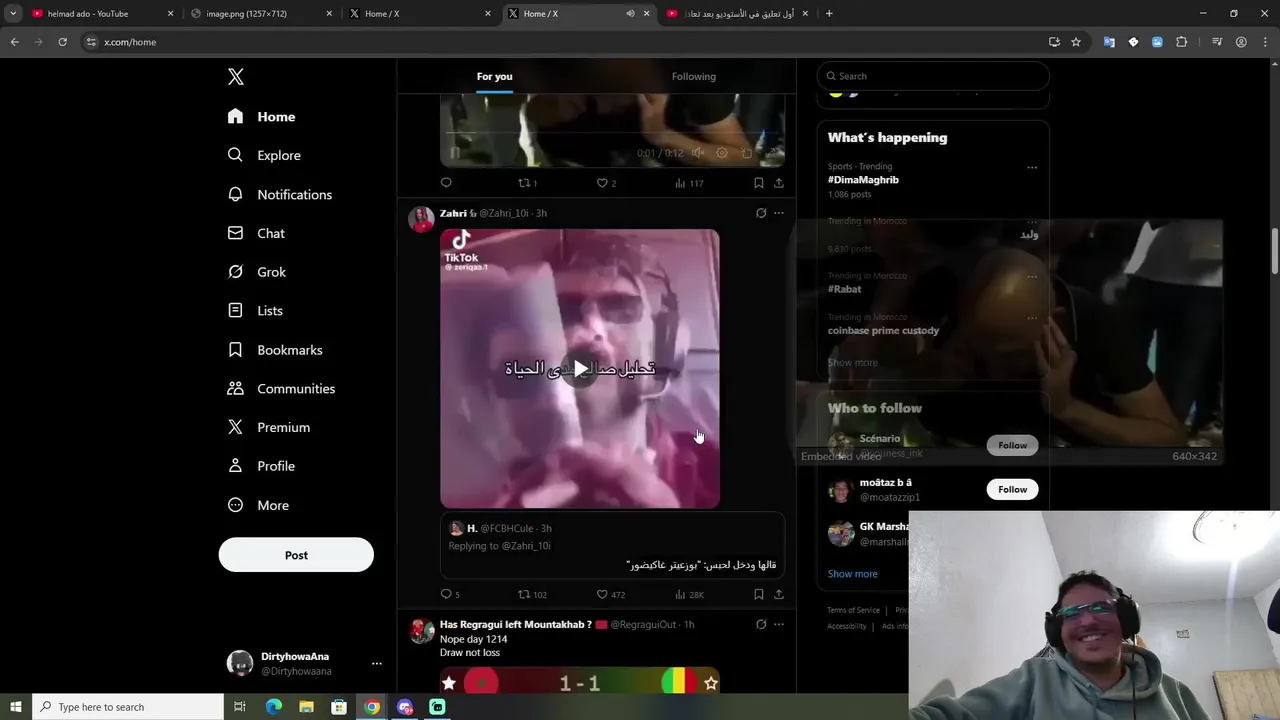Pause the top video

click(x=455, y=153)
